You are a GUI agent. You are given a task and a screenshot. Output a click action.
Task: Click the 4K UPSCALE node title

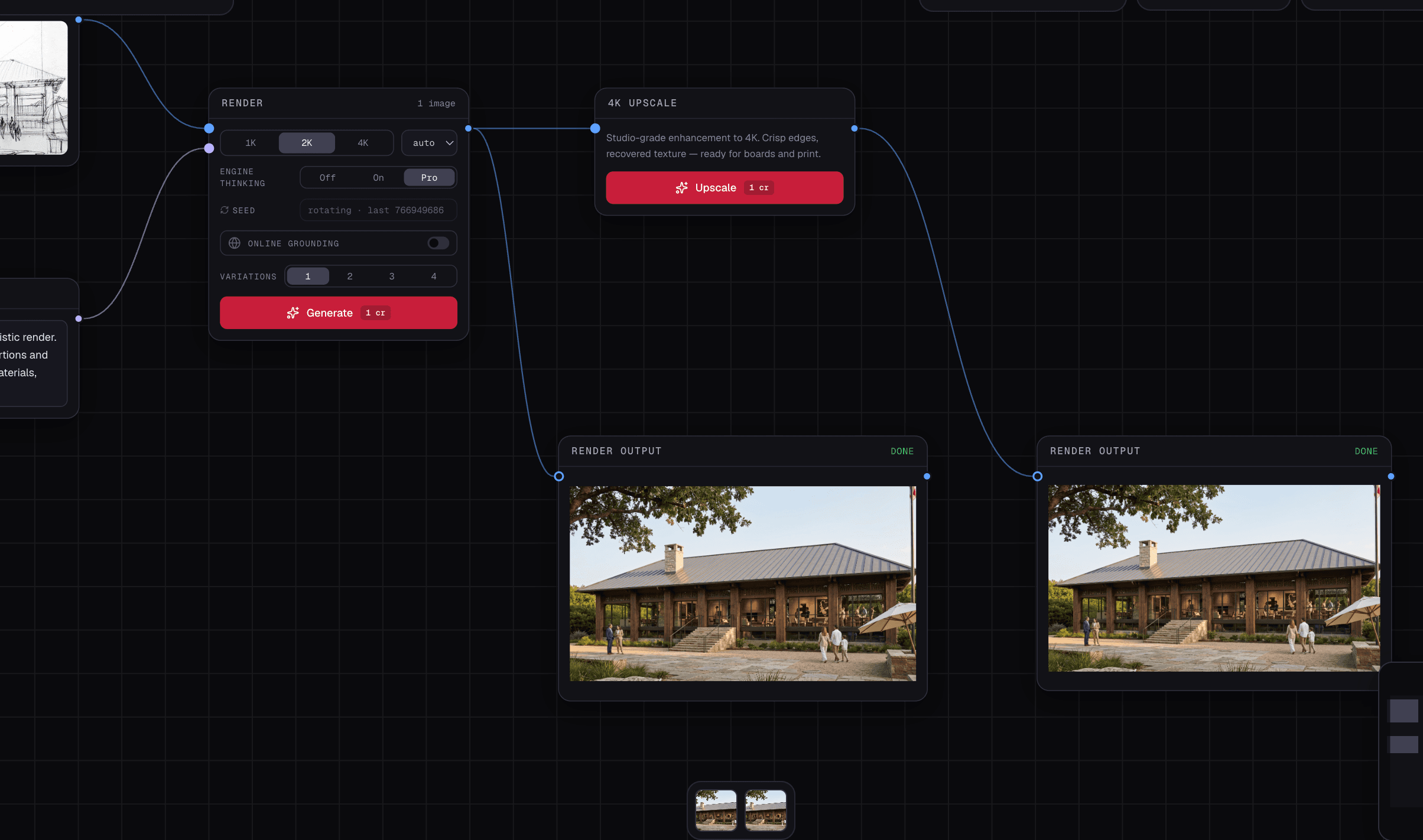point(642,103)
